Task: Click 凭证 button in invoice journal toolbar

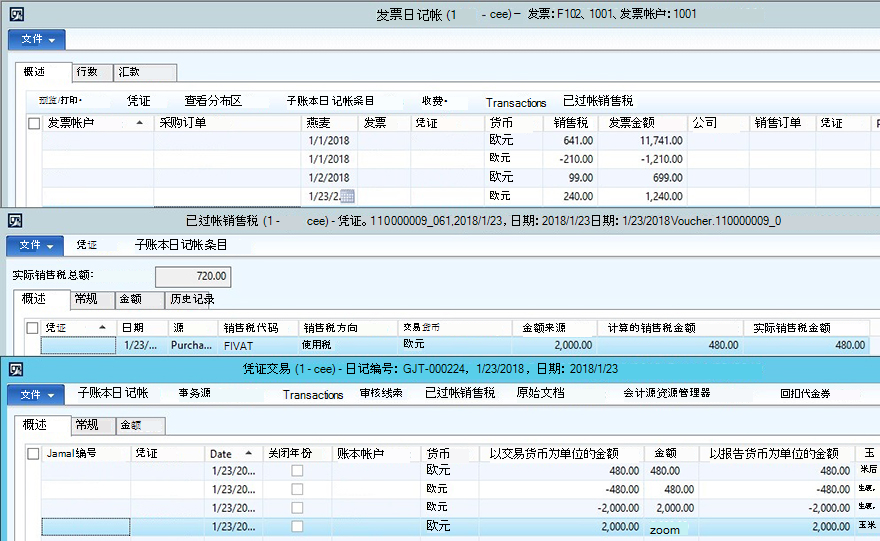Action: coord(139,101)
